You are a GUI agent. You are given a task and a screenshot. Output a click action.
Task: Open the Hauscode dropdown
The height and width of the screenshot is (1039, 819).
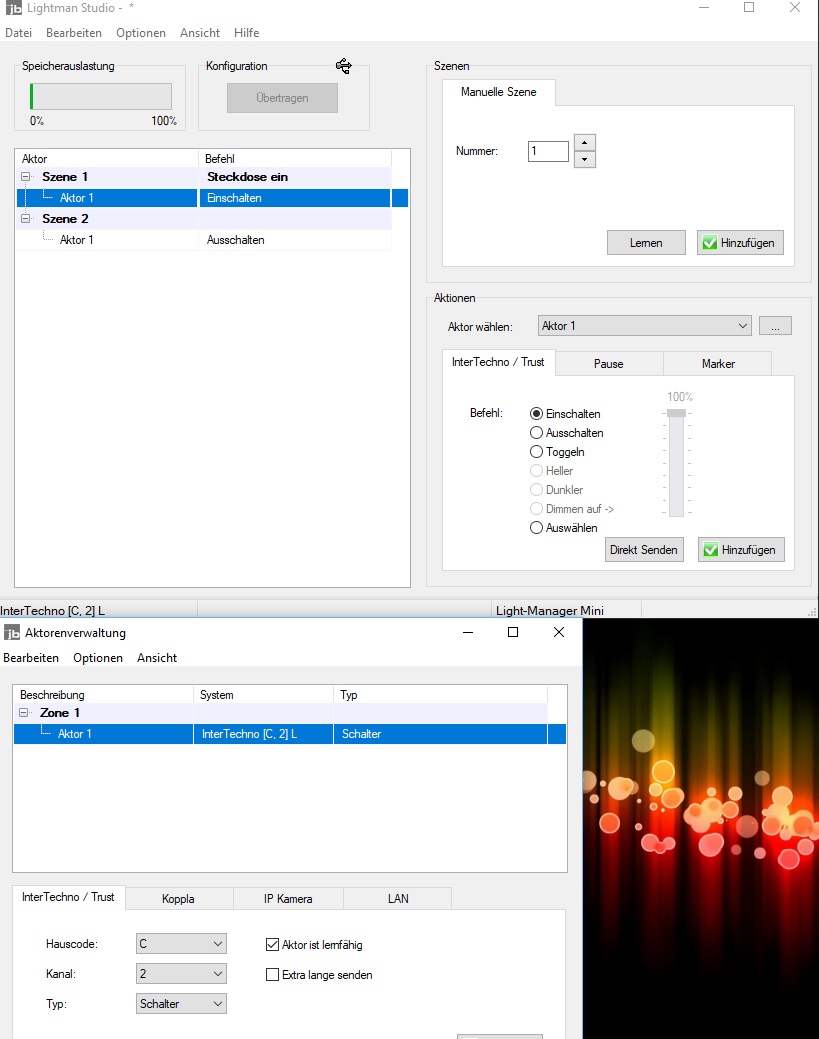[x=181, y=944]
